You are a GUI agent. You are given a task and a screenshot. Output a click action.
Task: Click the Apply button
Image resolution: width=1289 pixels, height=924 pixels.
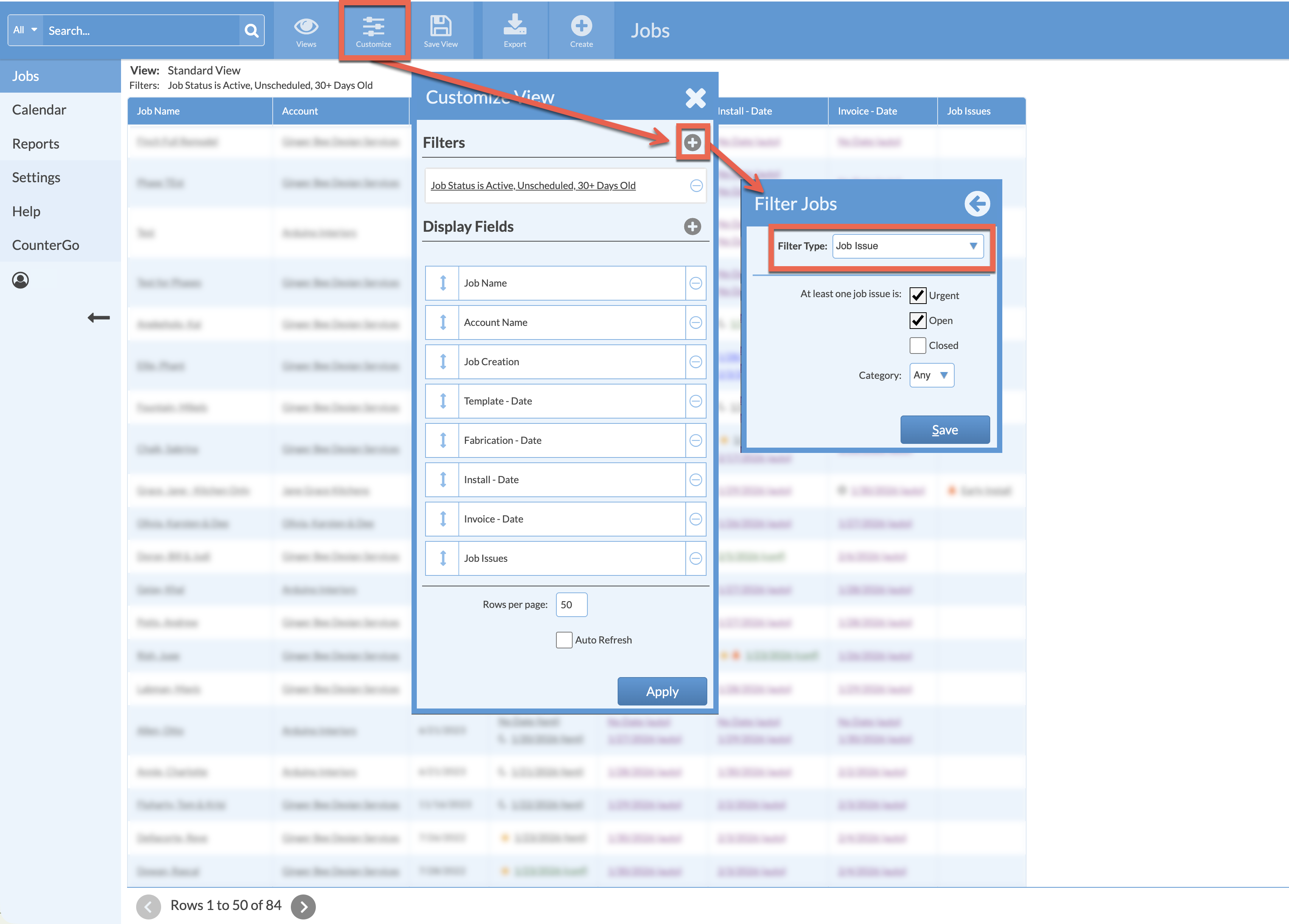[662, 691]
